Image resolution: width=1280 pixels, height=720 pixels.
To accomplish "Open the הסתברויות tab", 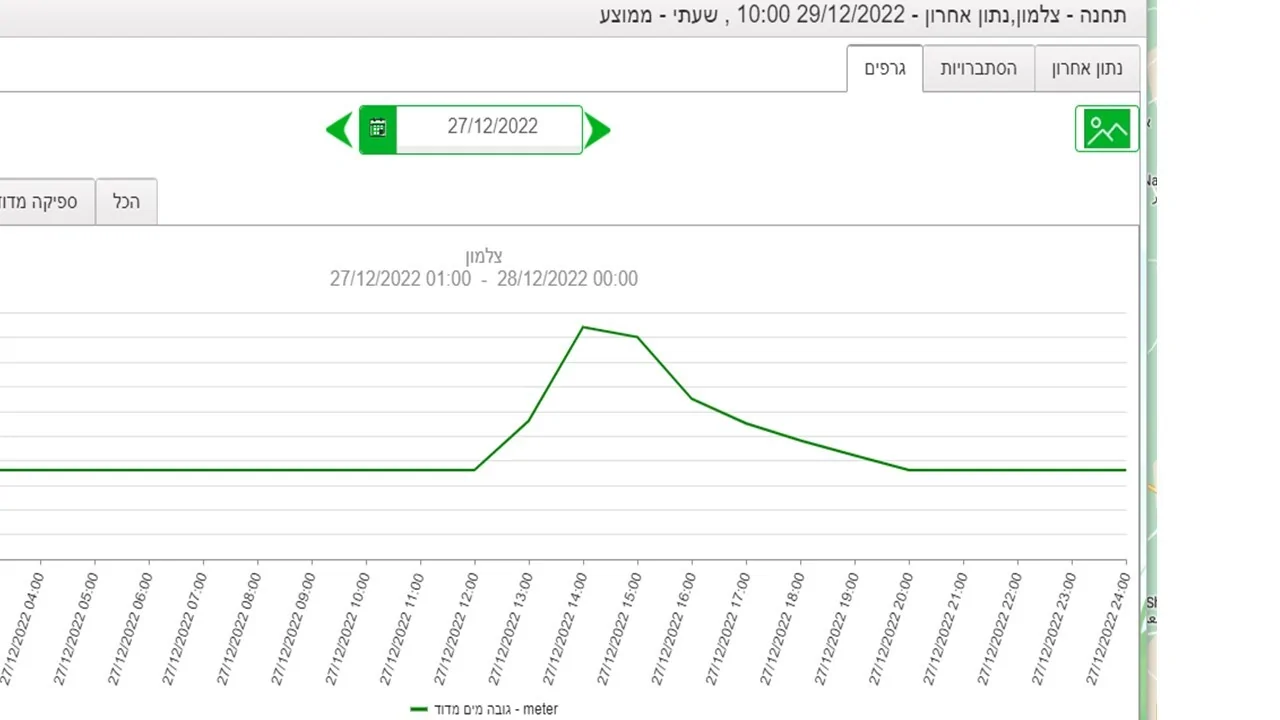I will tap(978, 69).
